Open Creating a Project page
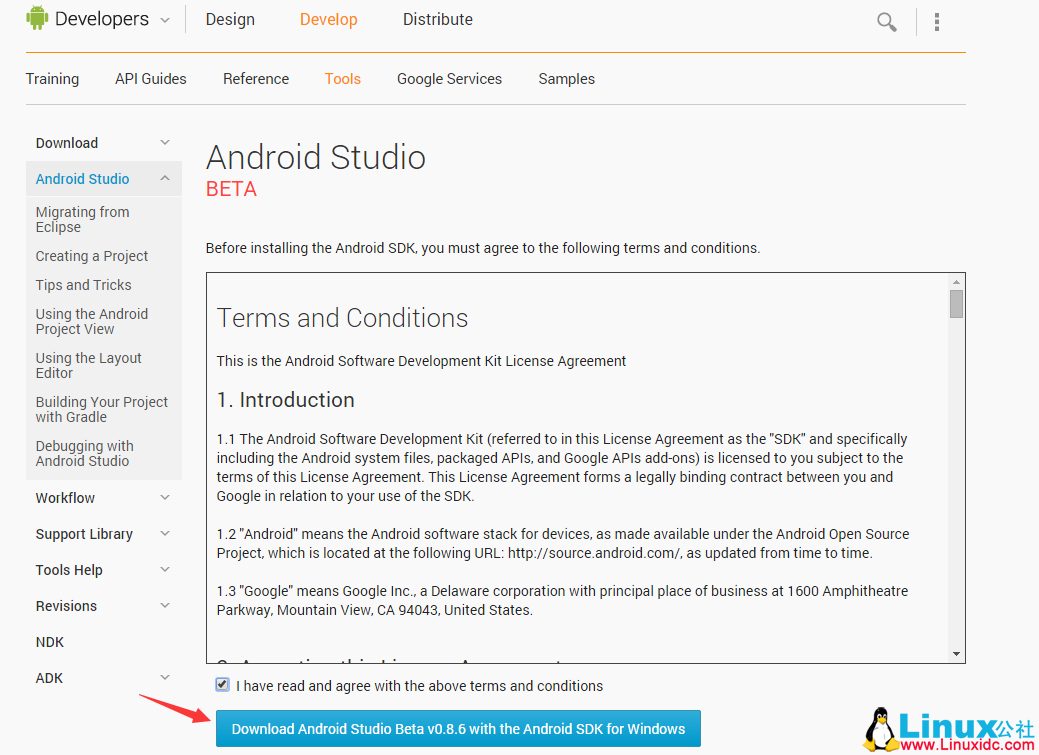Image resolution: width=1039 pixels, height=755 pixels. click(x=91, y=256)
